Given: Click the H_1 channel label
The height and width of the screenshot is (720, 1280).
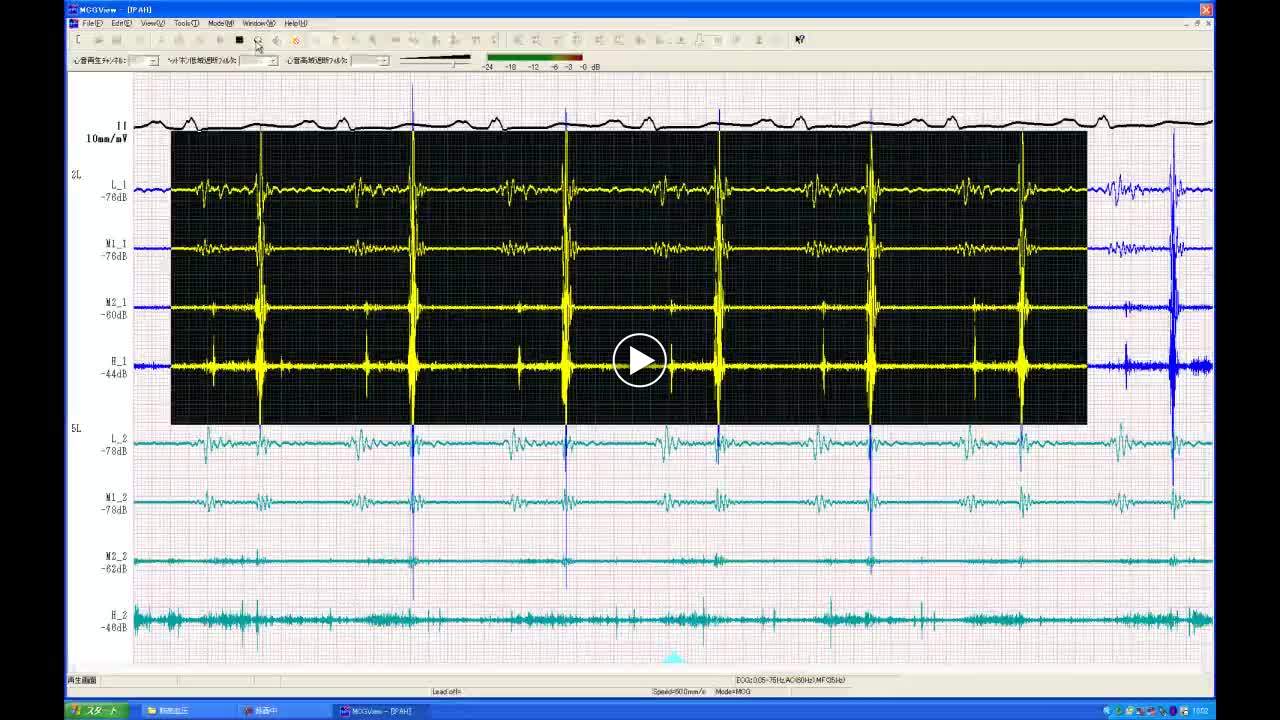Looking at the screenshot, I should pyautogui.click(x=118, y=361).
